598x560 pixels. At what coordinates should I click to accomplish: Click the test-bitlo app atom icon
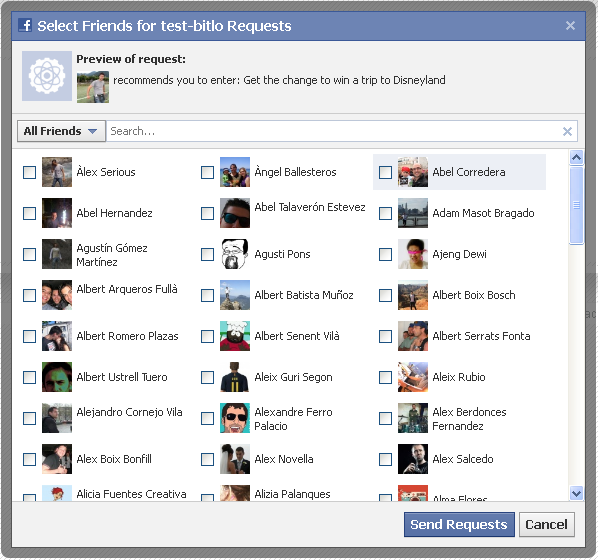point(47,76)
